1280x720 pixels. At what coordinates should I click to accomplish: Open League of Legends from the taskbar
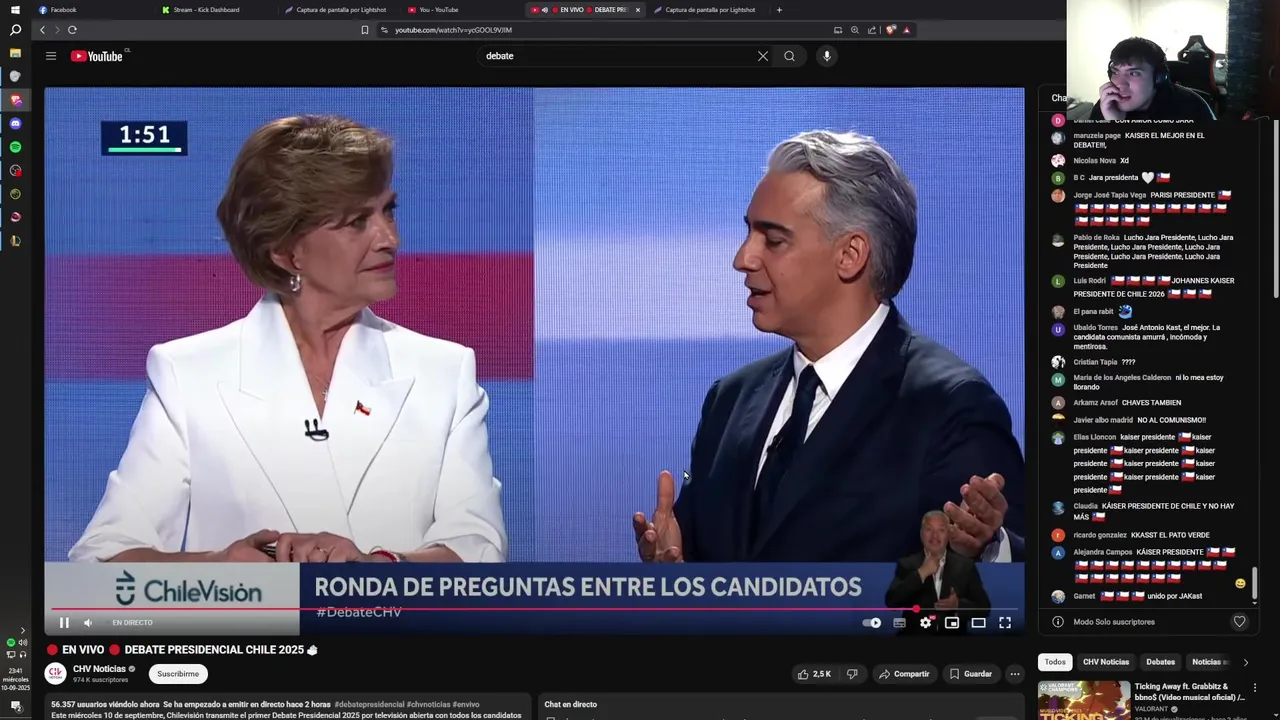[15, 241]
